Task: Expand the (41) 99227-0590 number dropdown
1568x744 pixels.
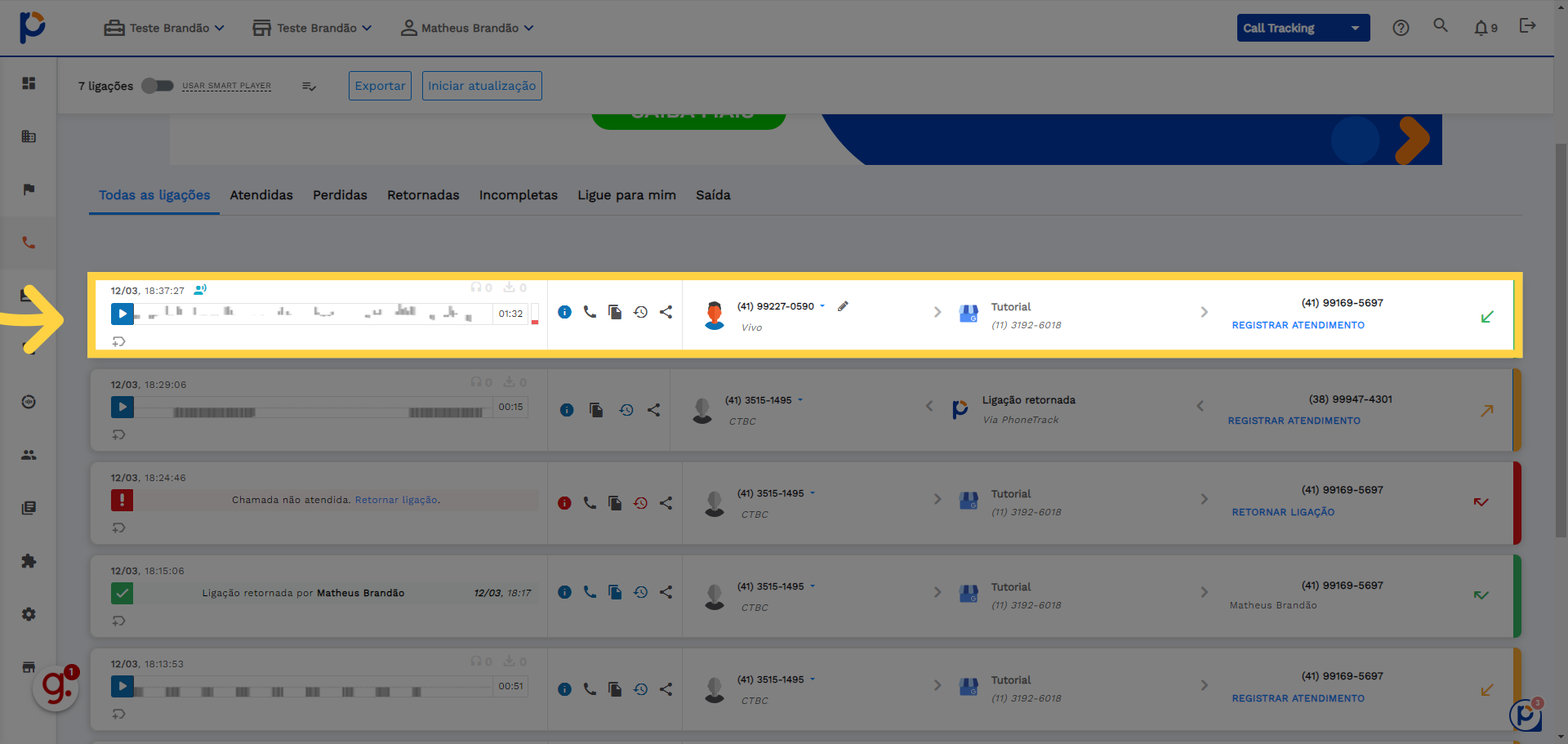Action: pos(822,306)
